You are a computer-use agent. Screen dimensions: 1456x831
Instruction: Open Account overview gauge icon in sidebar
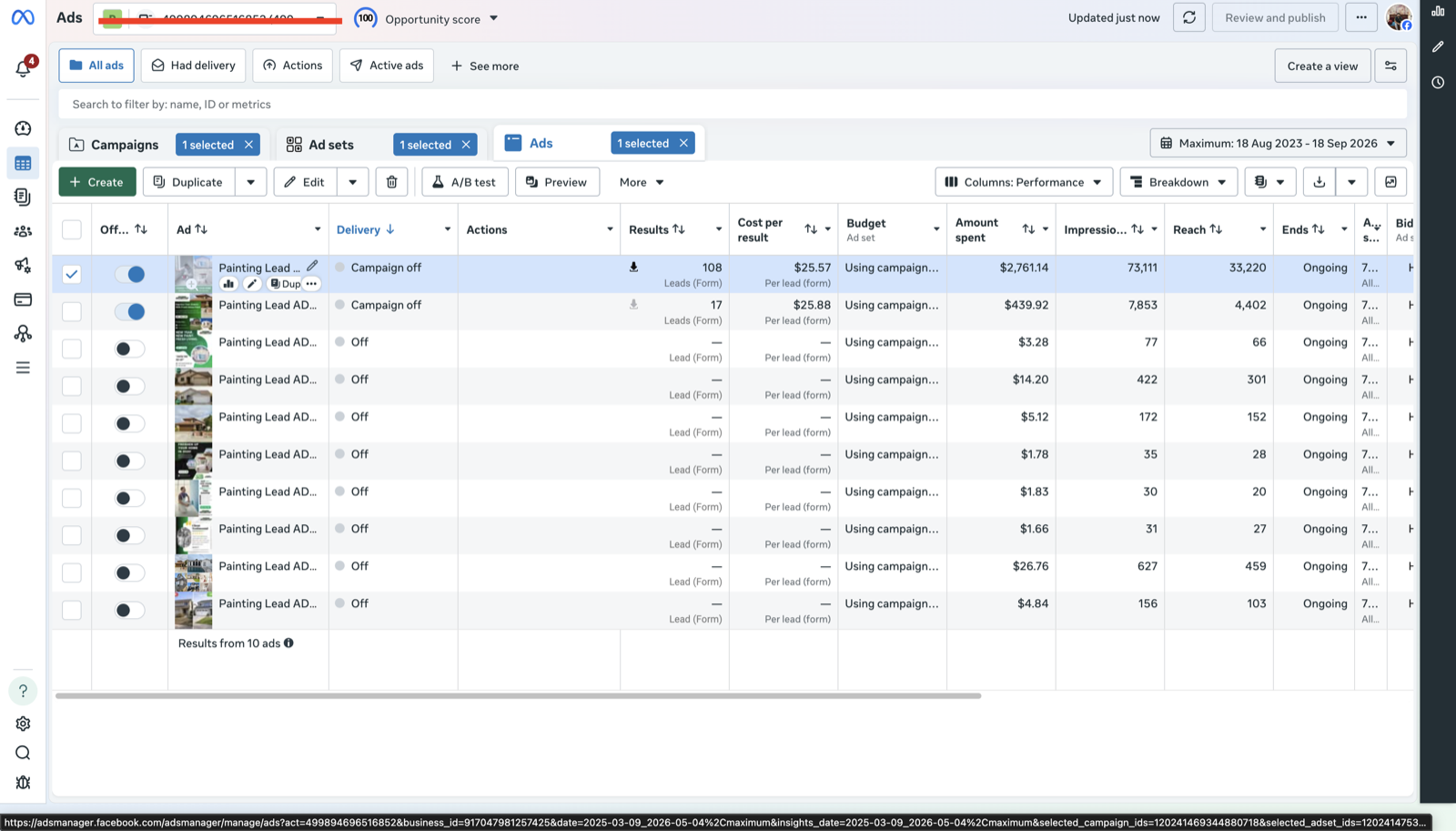click(23, 128)
